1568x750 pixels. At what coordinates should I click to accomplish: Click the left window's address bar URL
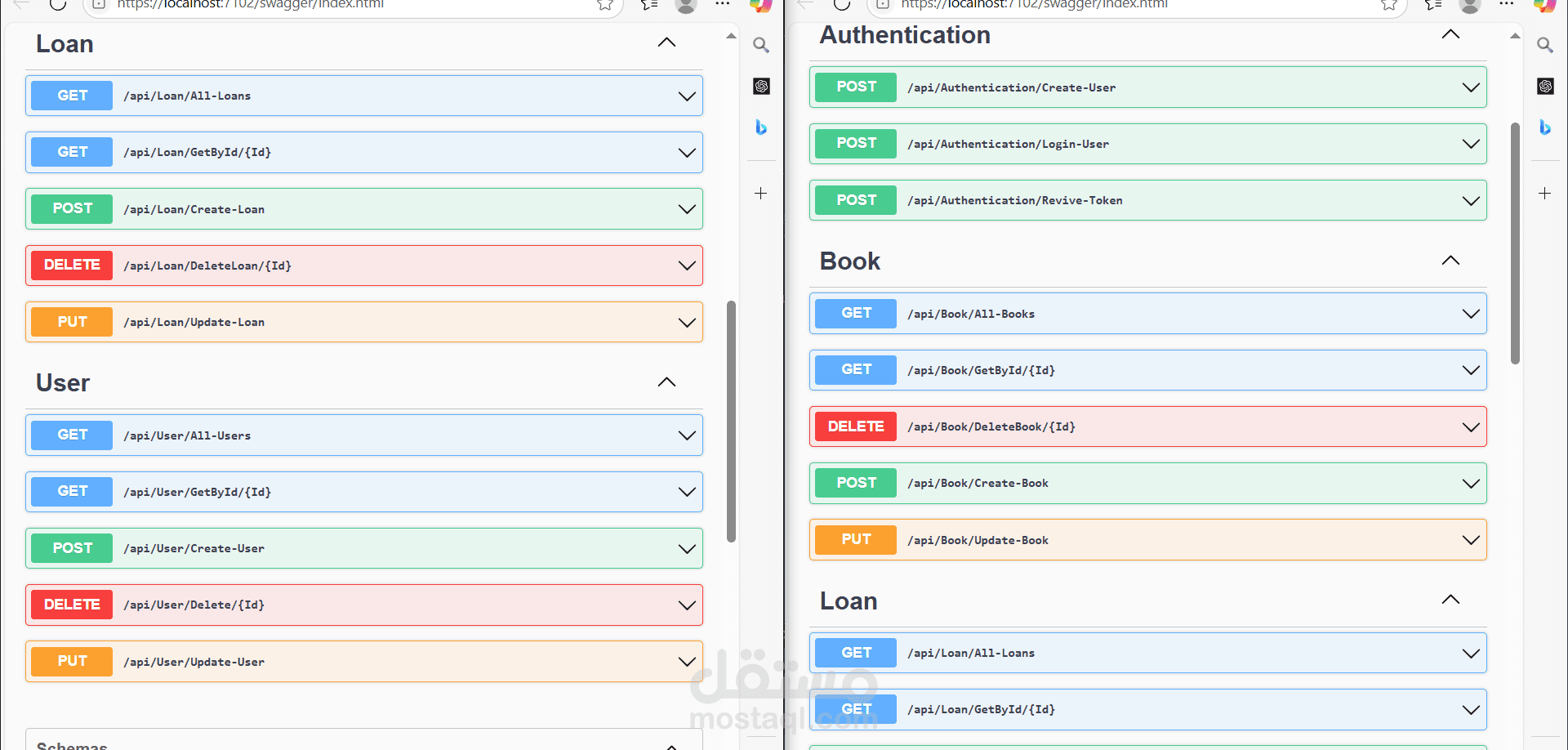coord(251,5)
